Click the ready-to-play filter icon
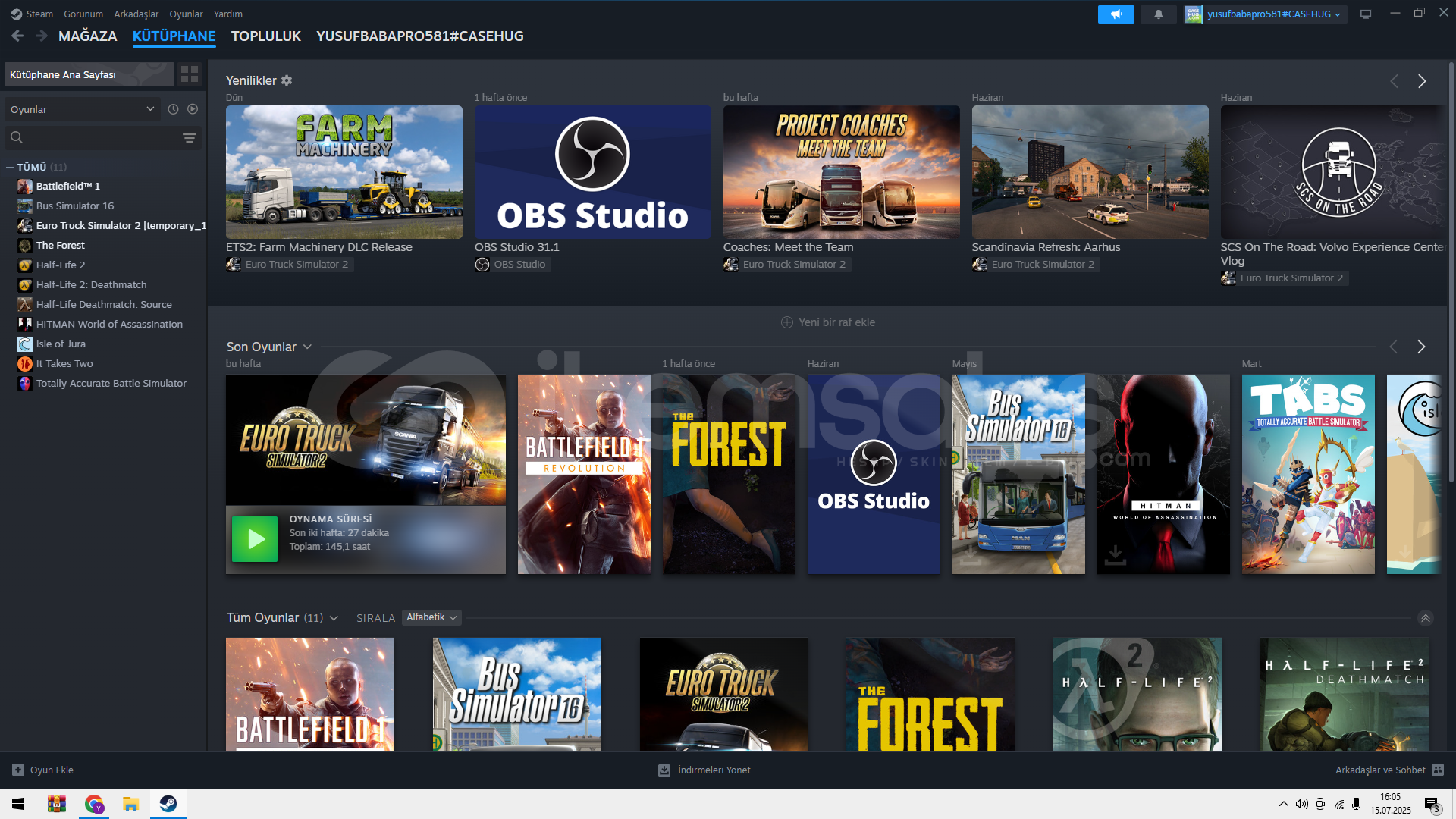Viewport: 1456px width, 819px height. [x=193, y=109]
